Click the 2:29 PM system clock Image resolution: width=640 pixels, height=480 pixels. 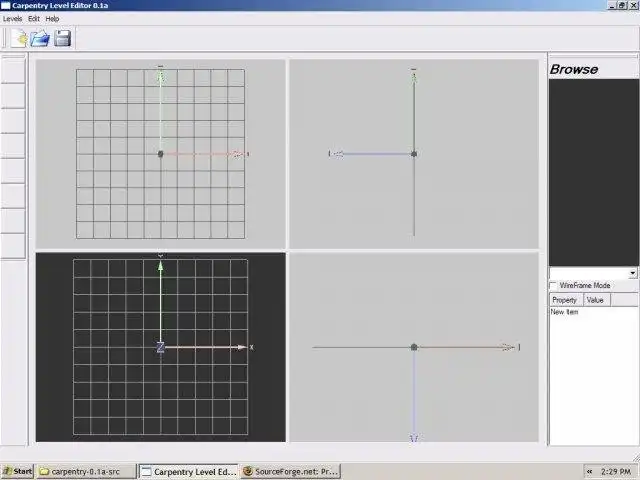[x=615, y=471]
